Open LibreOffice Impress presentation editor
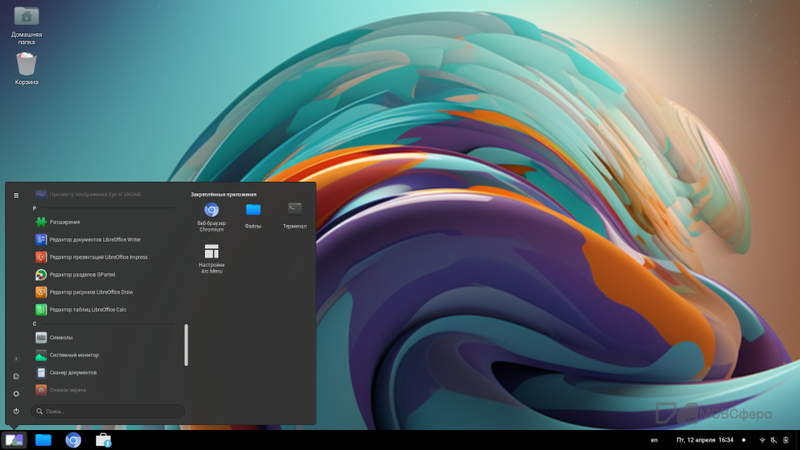The height and width of the screenshot is (450, 800). point(98,257)
